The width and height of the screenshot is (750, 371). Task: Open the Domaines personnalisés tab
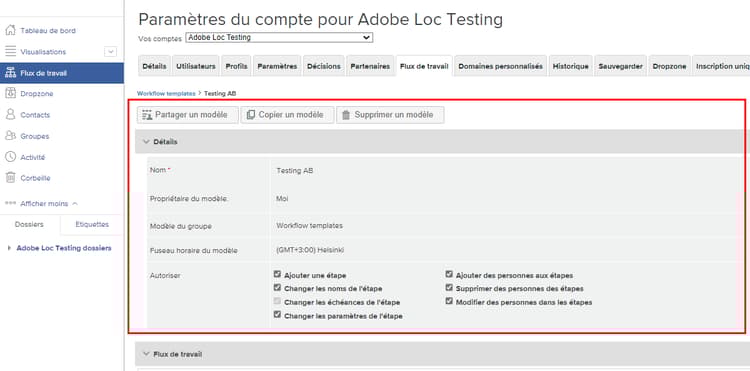[x=501, y=66]
